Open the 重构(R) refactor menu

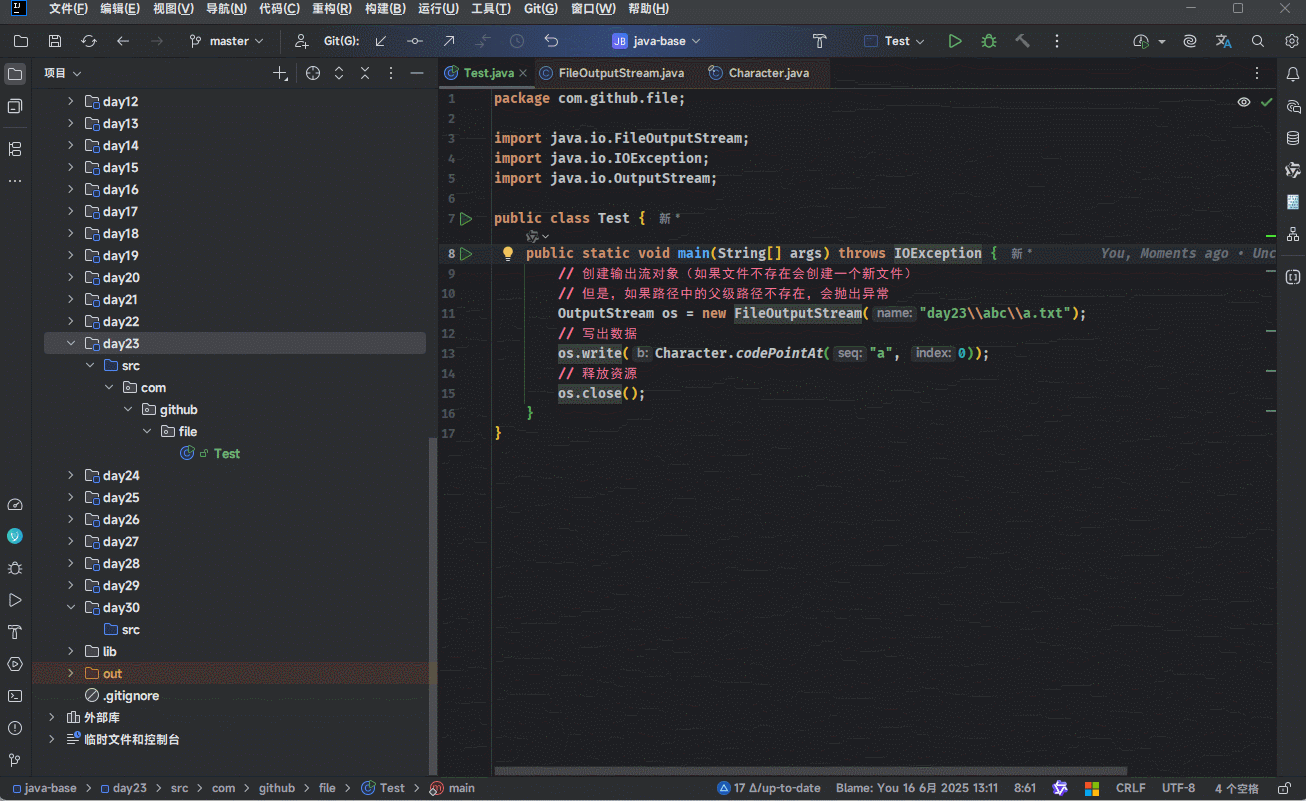pos(331,9)
